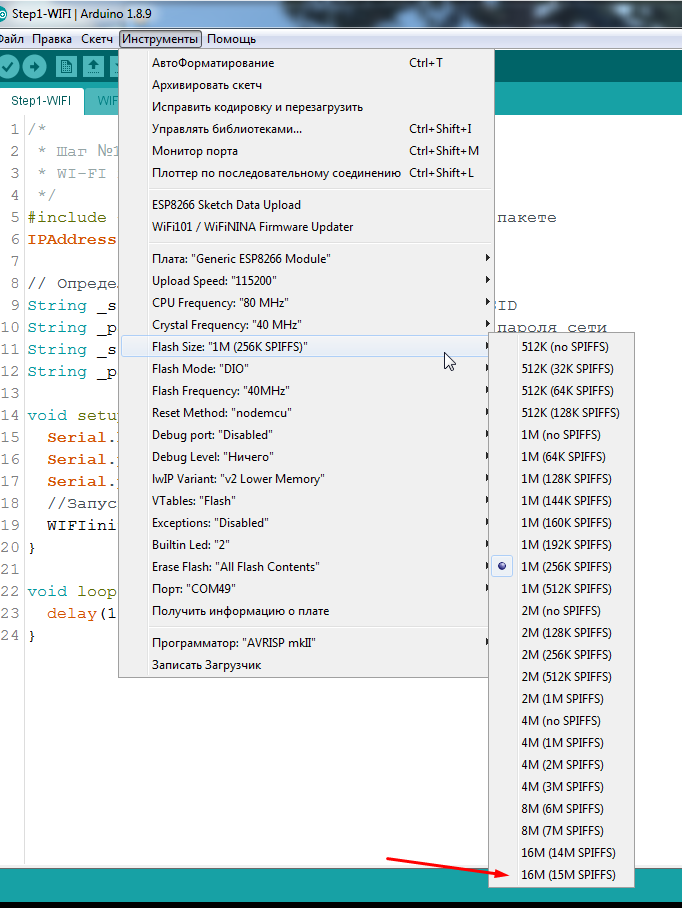Open the Файл menu
Viewport: 682px width, 908px height.
click(x=12, y=39)
